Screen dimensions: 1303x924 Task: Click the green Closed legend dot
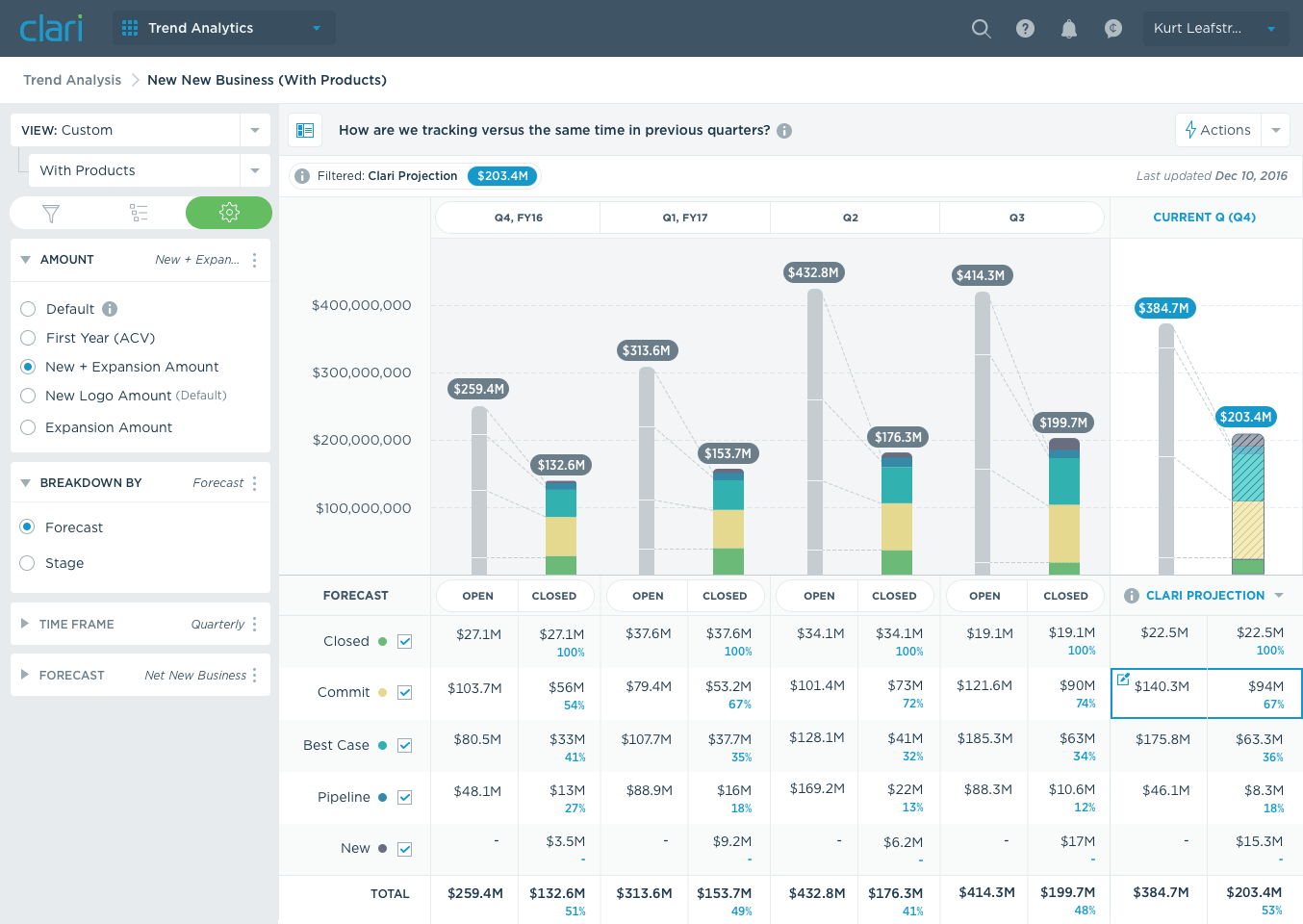click(x=383, y=641)
